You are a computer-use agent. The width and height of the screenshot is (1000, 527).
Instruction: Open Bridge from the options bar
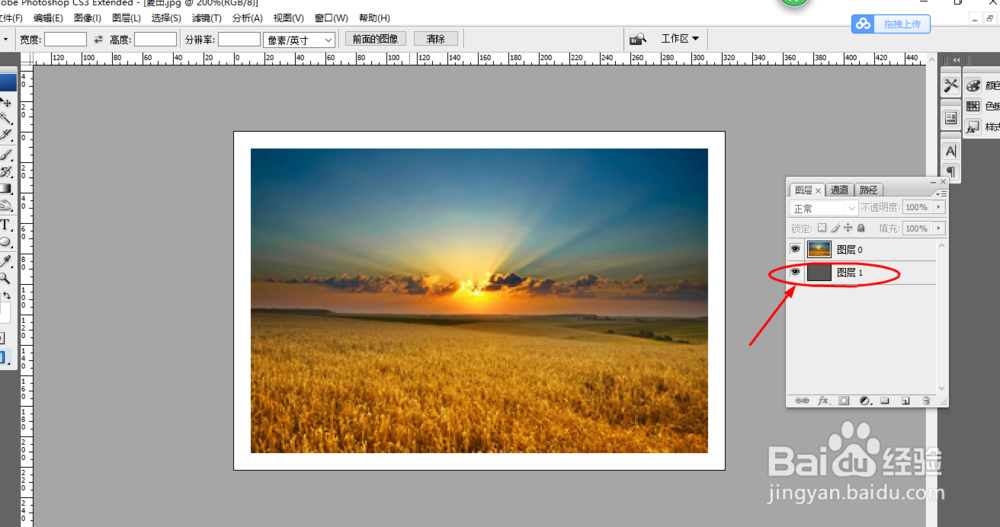[638, 40]
